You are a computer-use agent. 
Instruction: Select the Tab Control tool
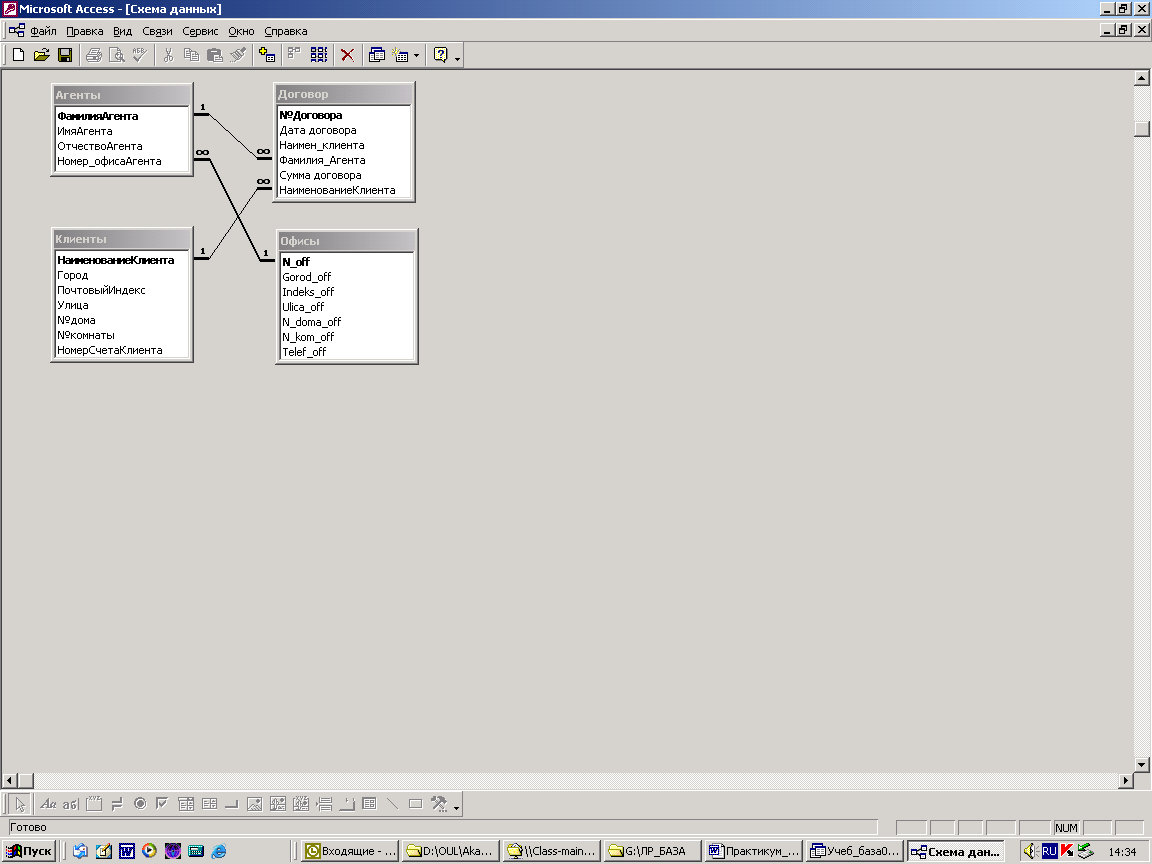tap(347, 804)
